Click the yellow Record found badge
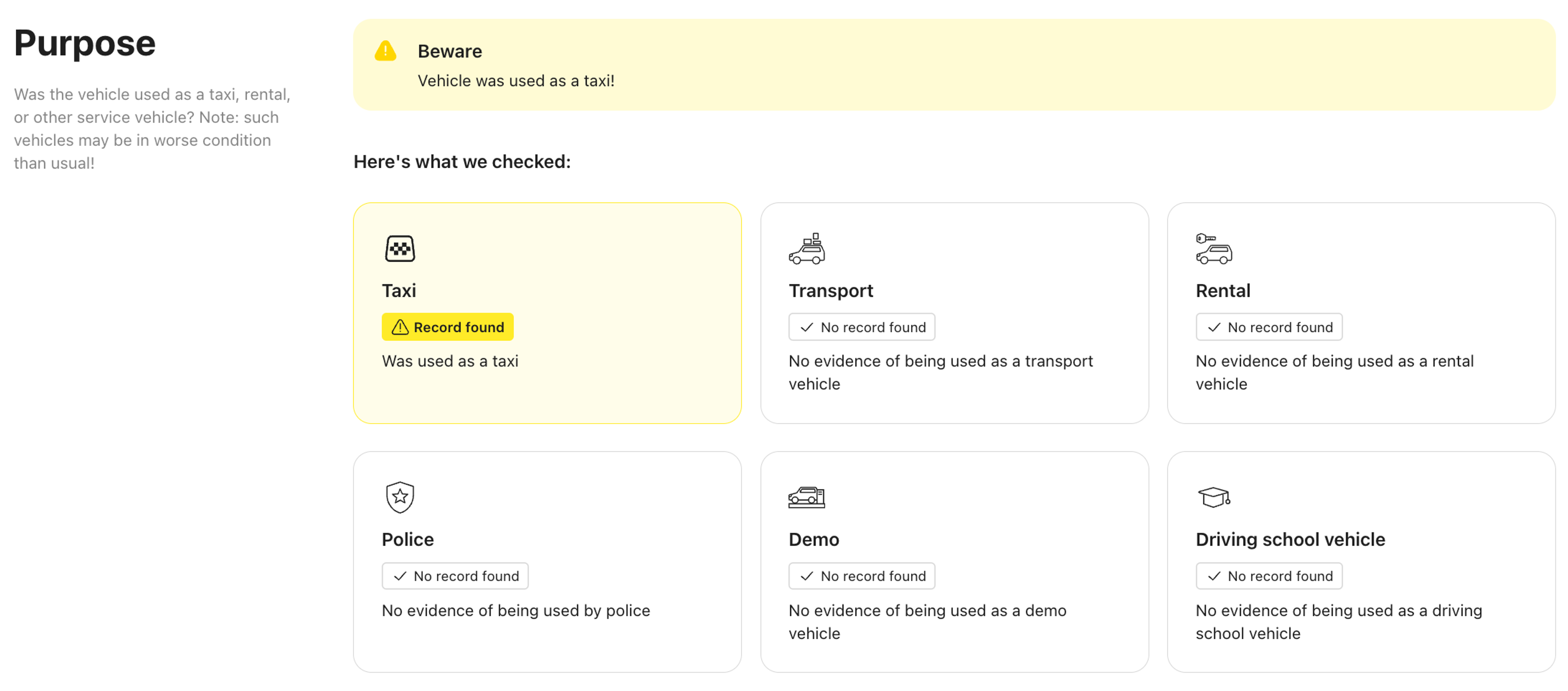This screenshot has width=1568, height=691. point(448,327)
